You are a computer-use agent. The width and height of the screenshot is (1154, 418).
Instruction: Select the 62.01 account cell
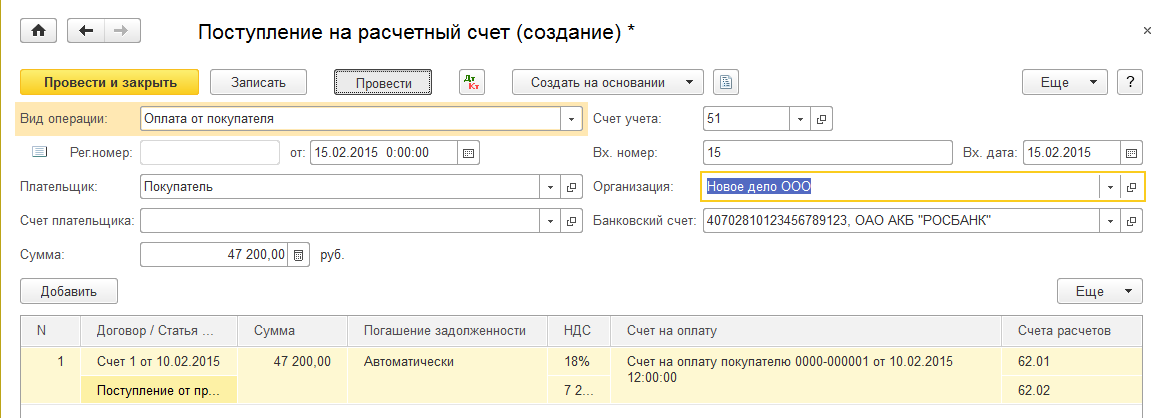[x=1072, y=361]
